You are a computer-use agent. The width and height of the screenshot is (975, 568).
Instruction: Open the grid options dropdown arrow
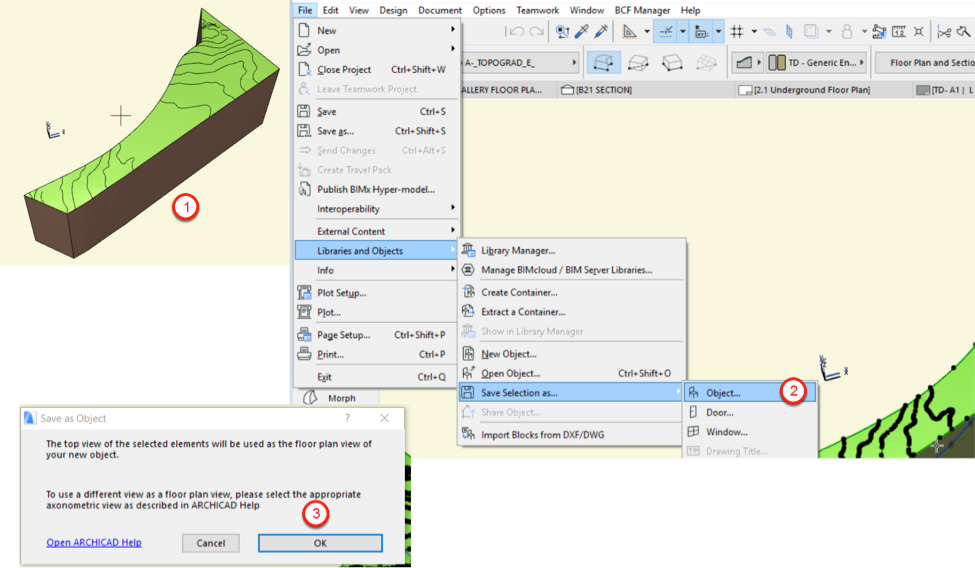tap(754, 31)
